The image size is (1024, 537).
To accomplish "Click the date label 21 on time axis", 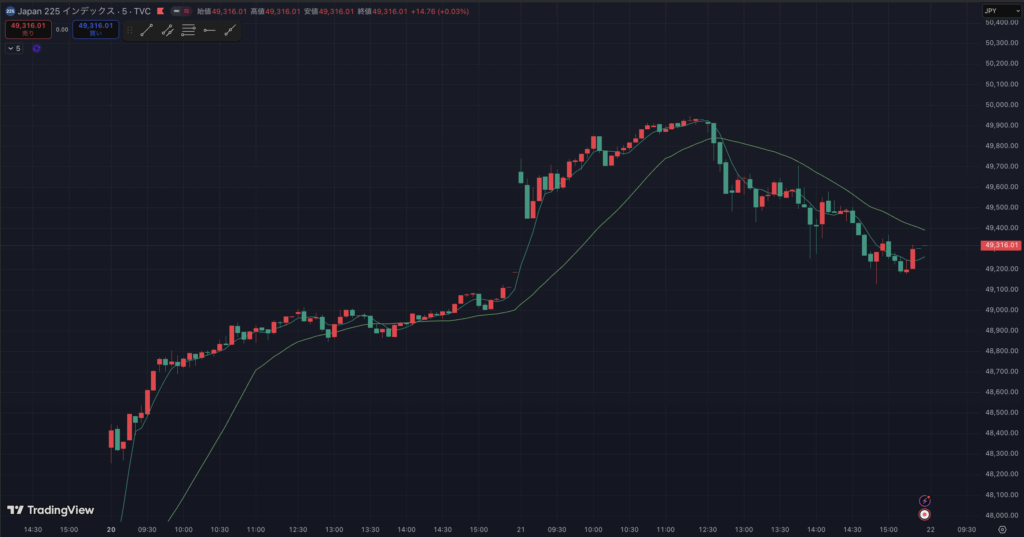I will tap(520, 530).
